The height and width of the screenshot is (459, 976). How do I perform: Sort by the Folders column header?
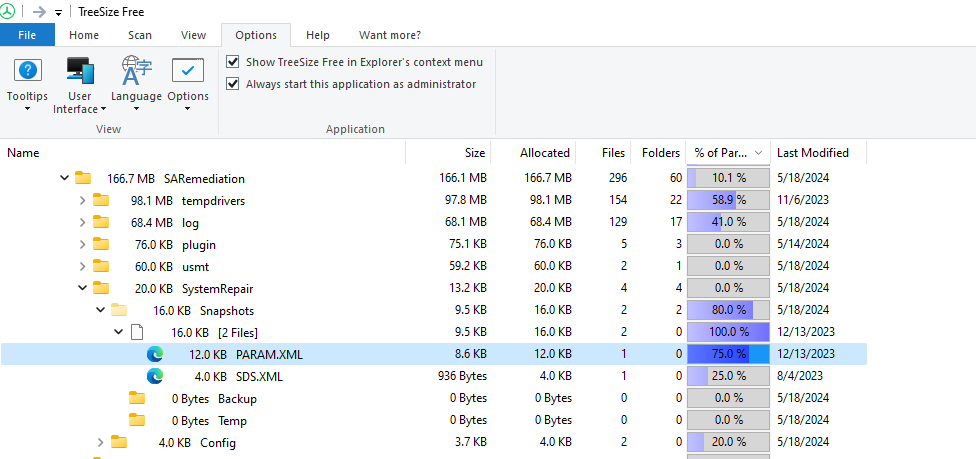(659, 153)
